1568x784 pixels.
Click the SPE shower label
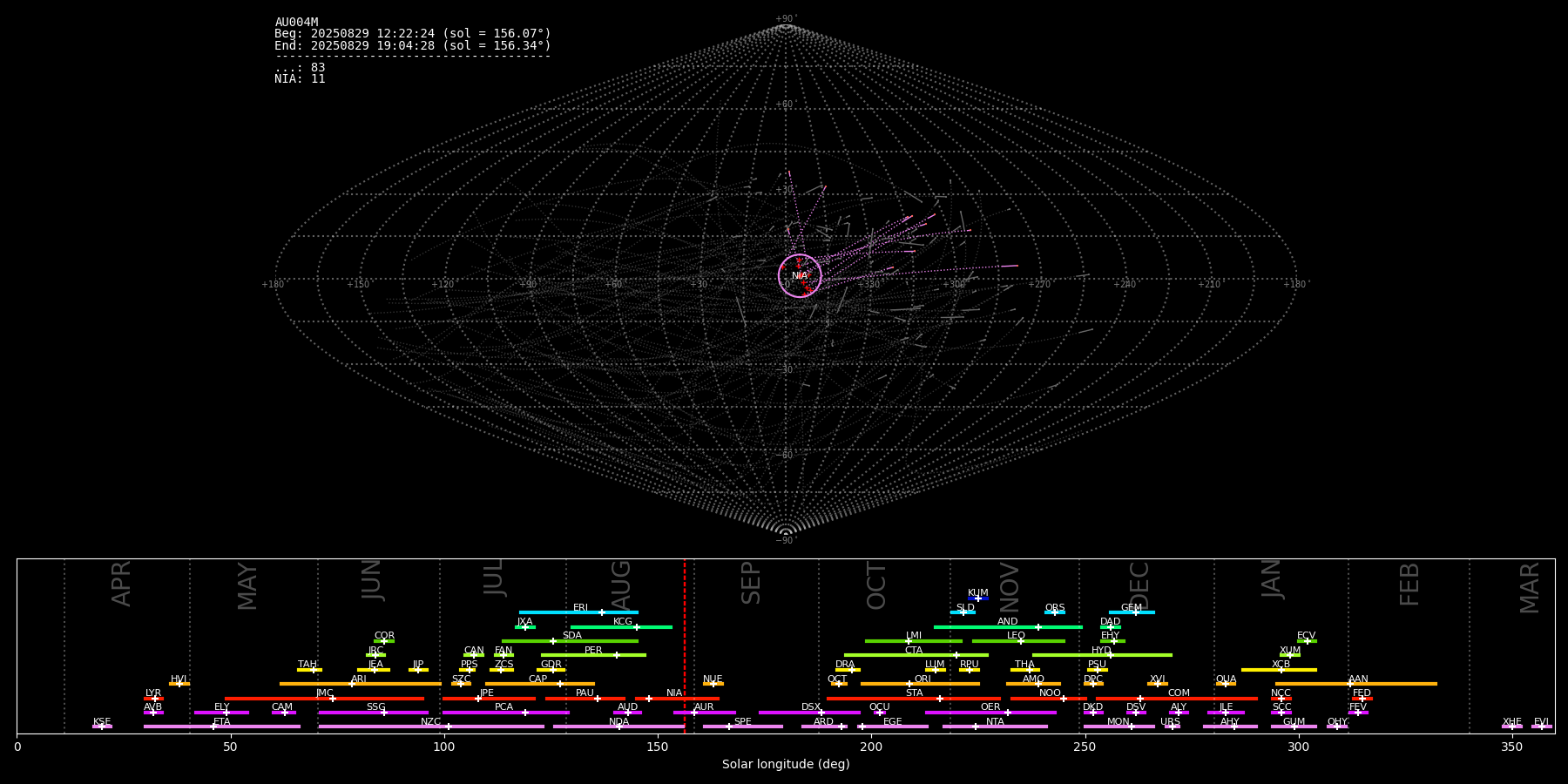(742, 722)
